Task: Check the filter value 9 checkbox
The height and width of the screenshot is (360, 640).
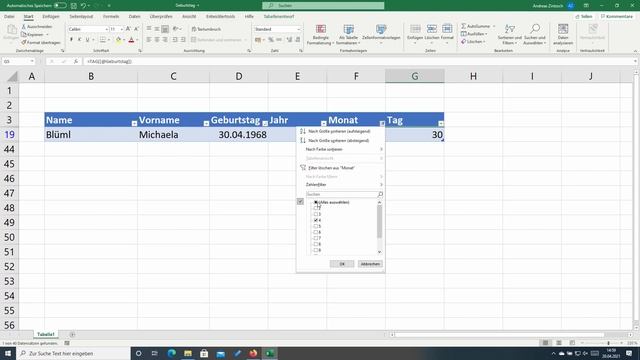Action: click(x=316, y=250)
